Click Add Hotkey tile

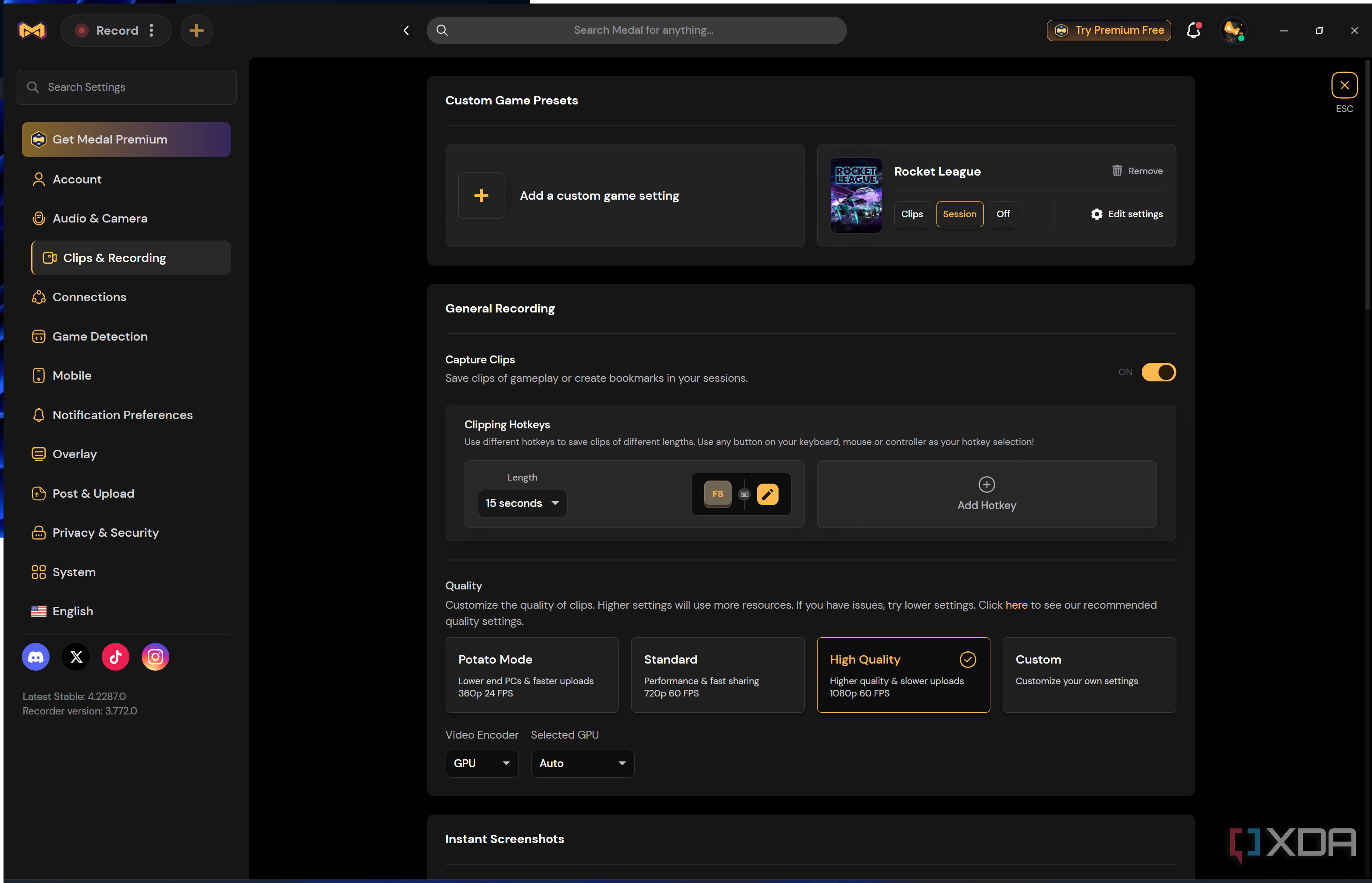click(x=987, y=494)
